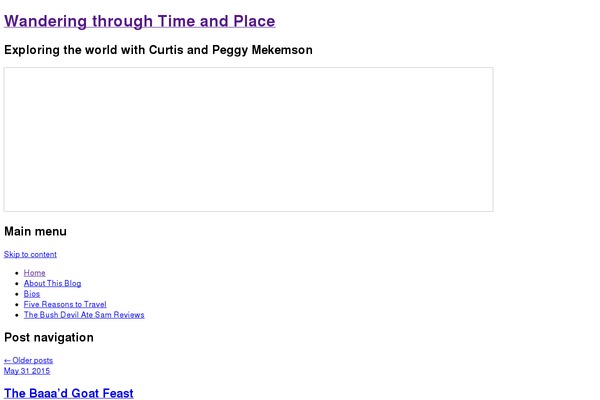Viewport: 600px width, 400px height.
Task: Open the About This Blog page
Action: 52,283
